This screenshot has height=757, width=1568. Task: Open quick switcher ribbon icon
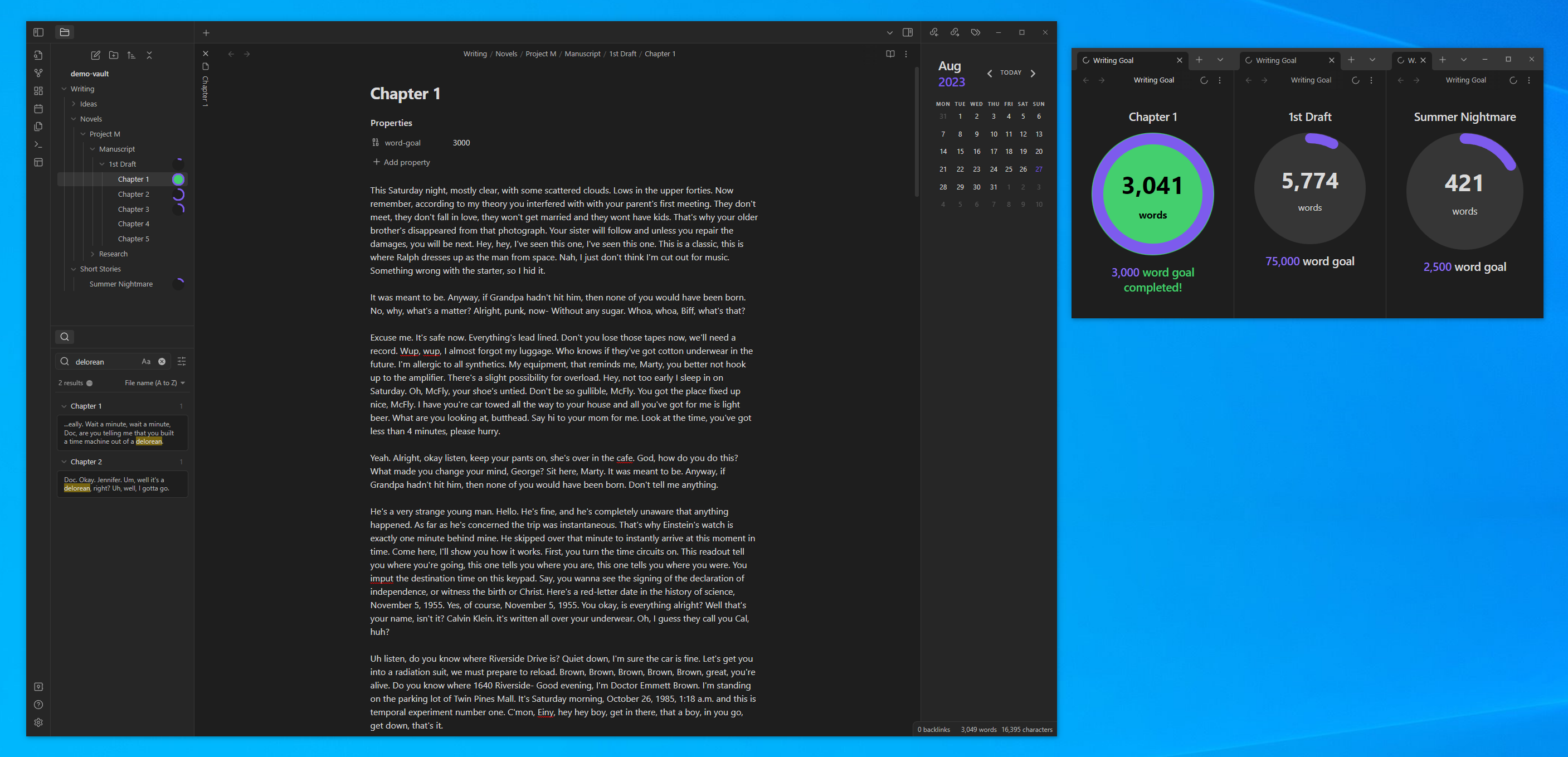click(x=38, y=55)
